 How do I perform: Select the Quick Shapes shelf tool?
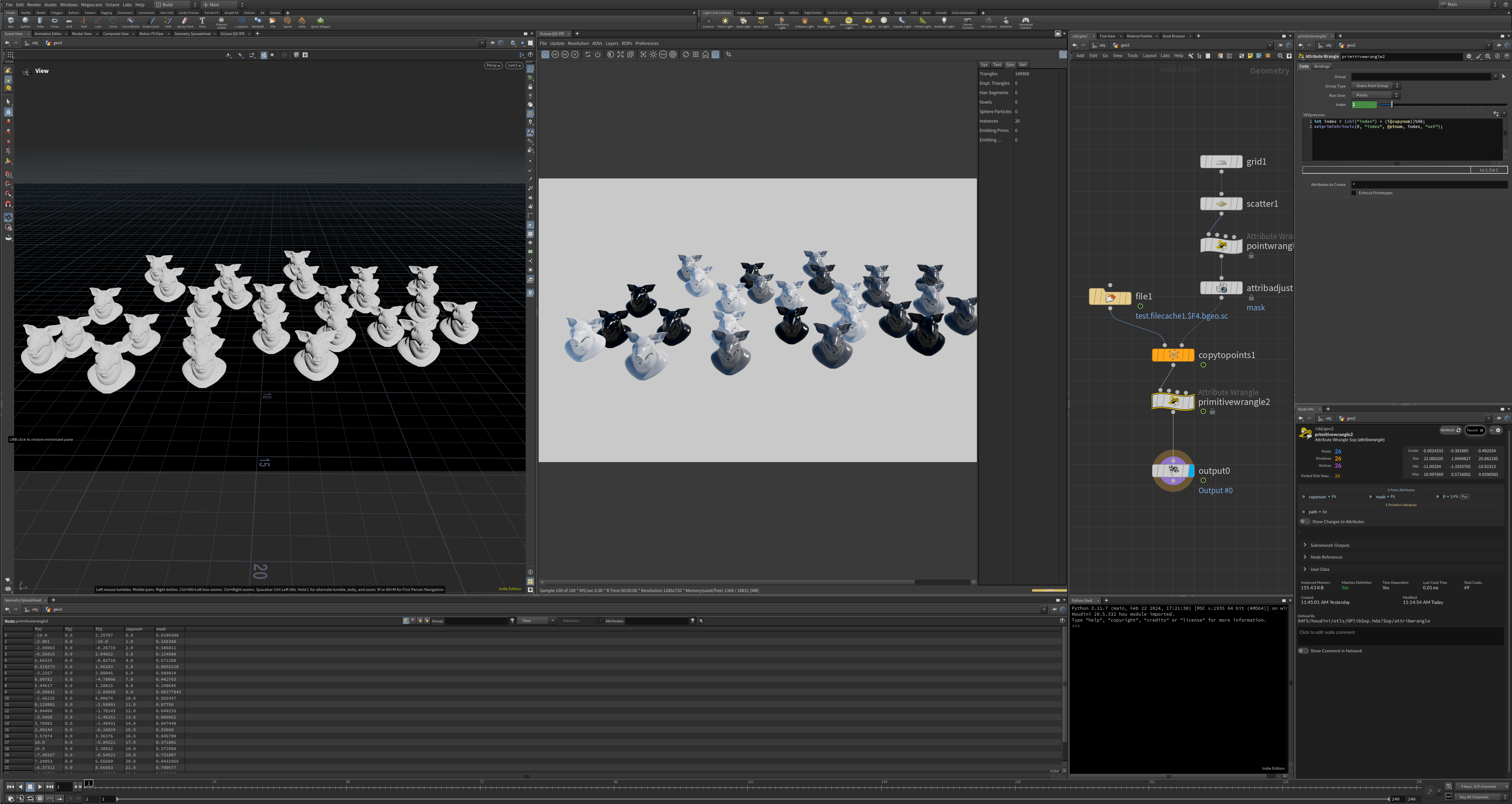click(x=321, y=22)
